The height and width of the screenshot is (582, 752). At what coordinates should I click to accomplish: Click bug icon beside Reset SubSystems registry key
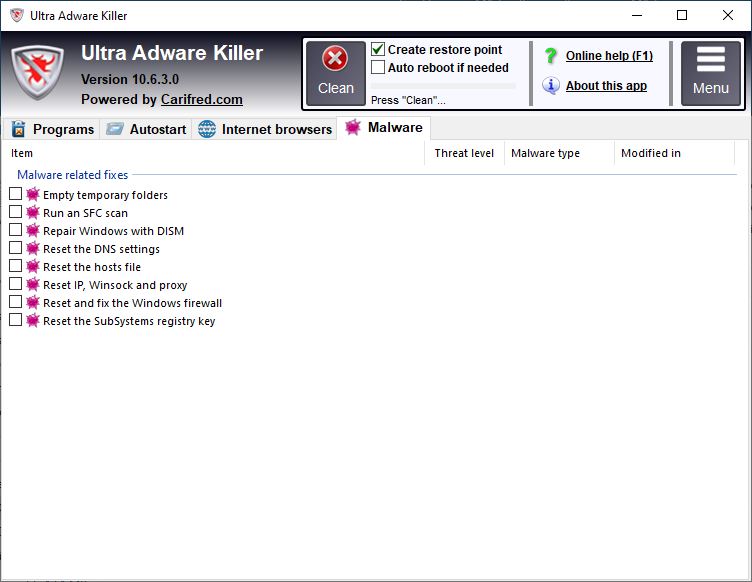point(33,320)
